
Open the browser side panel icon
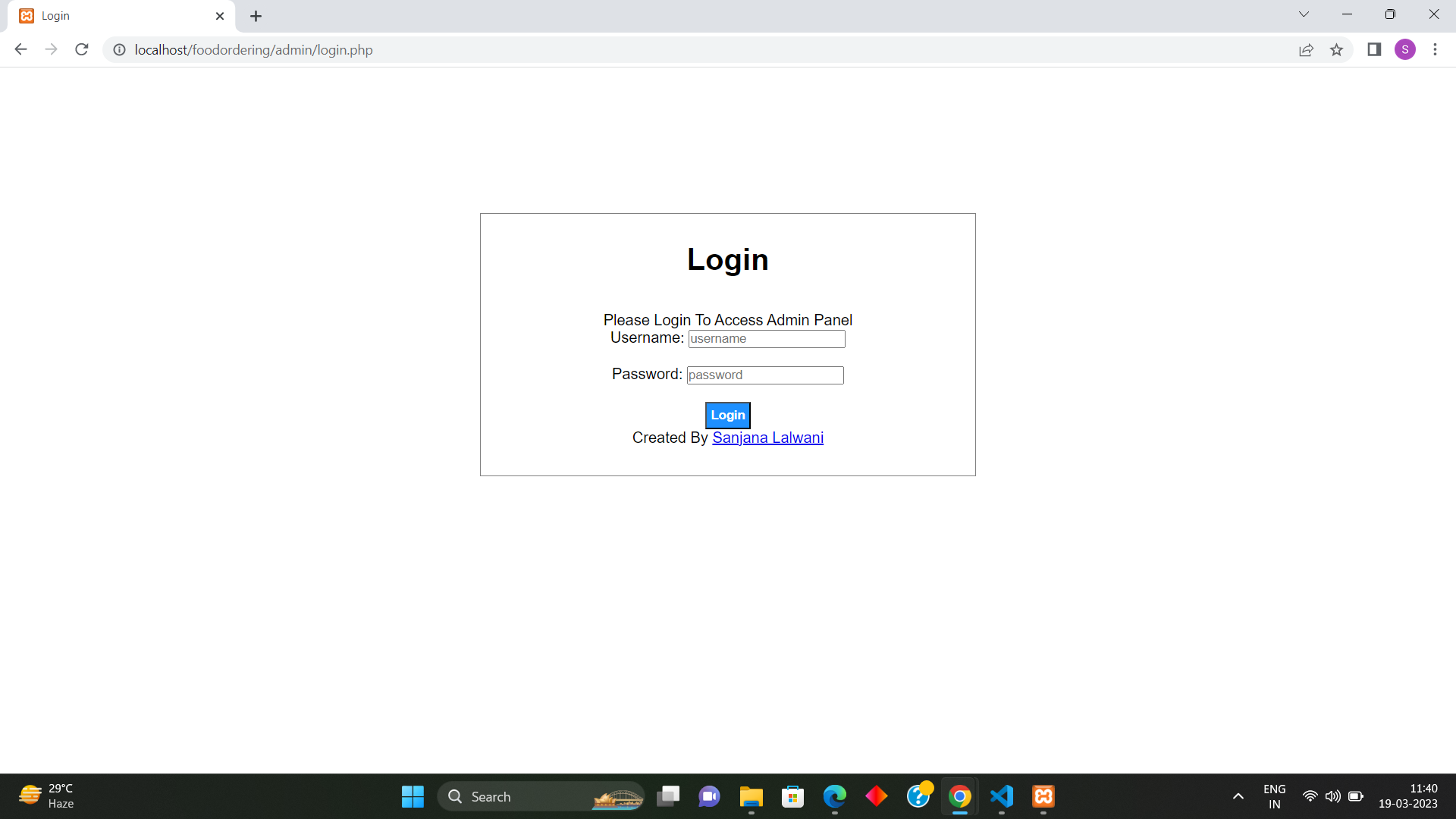[x=1374, y=50]
